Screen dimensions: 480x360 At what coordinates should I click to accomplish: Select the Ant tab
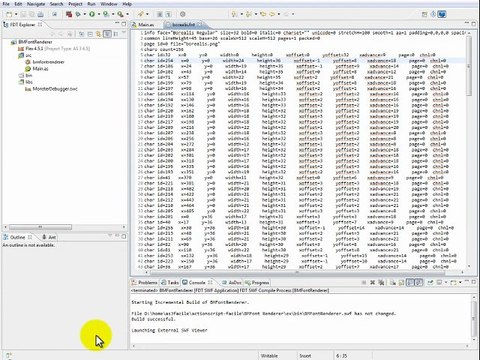point(49,237)
